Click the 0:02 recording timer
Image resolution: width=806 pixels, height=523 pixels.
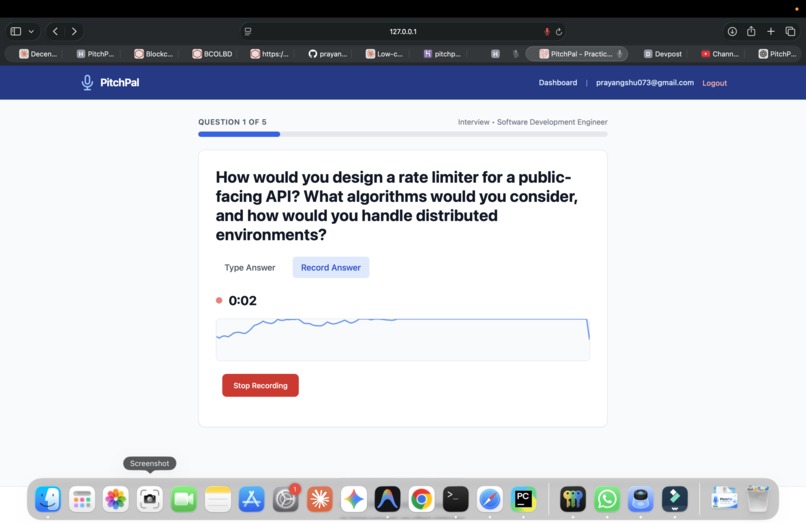(x=243, y=300)
